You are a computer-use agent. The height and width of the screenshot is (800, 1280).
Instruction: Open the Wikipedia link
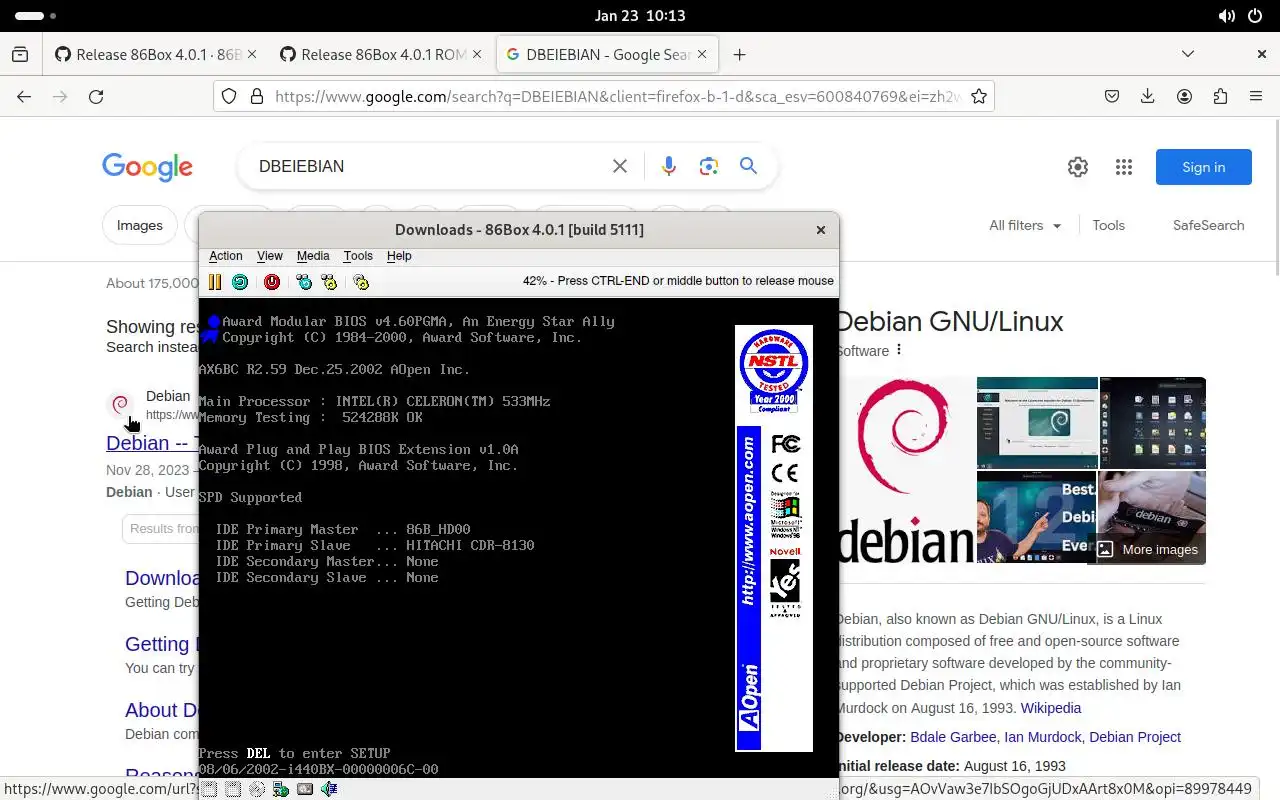(1051, 708)
